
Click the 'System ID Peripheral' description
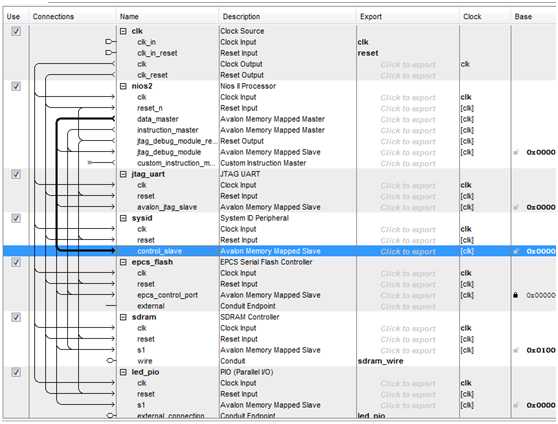pos(254,218)
